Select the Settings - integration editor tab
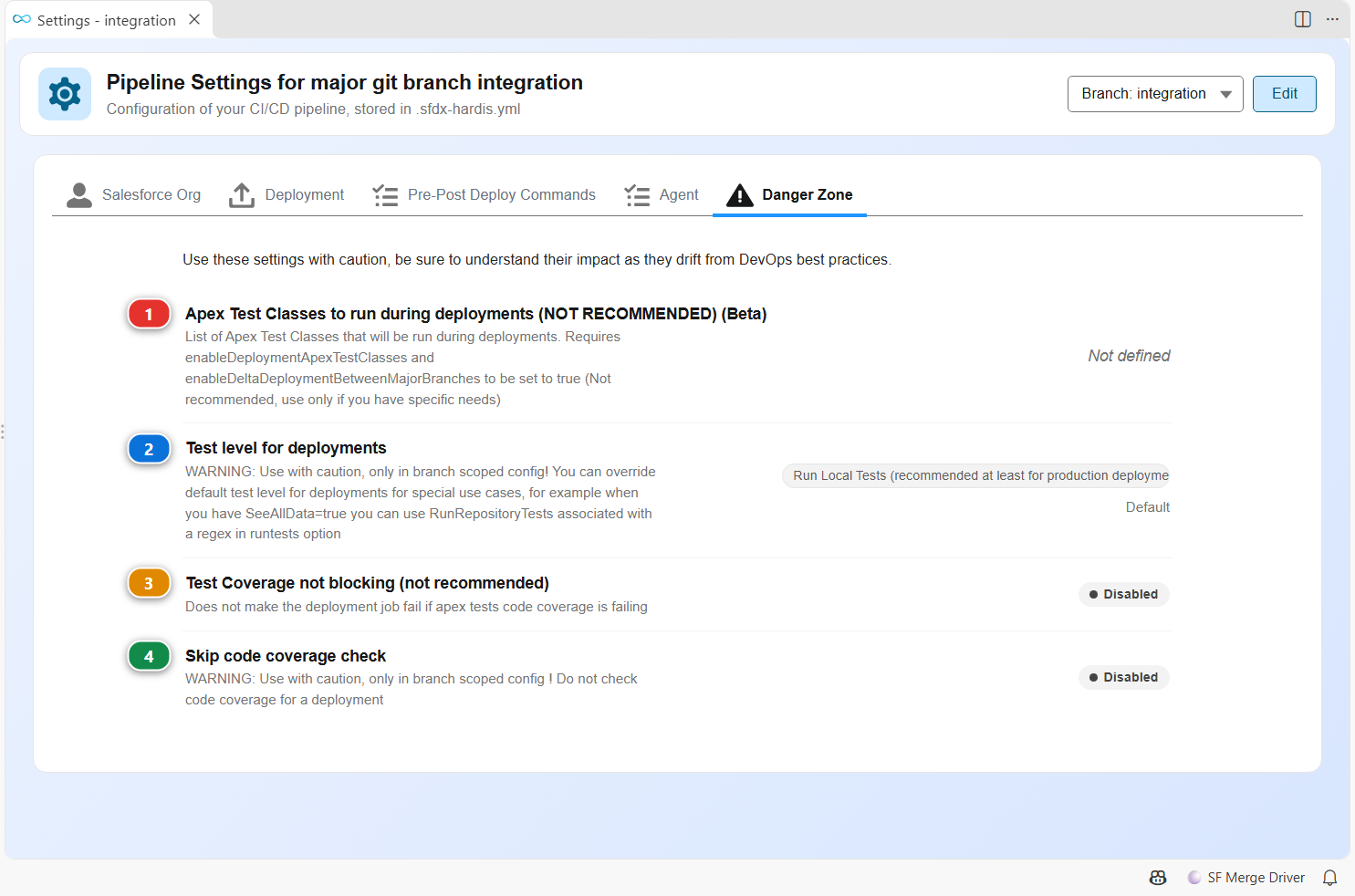The width and height of the screenshot is (1355, 896). [107, 20]
